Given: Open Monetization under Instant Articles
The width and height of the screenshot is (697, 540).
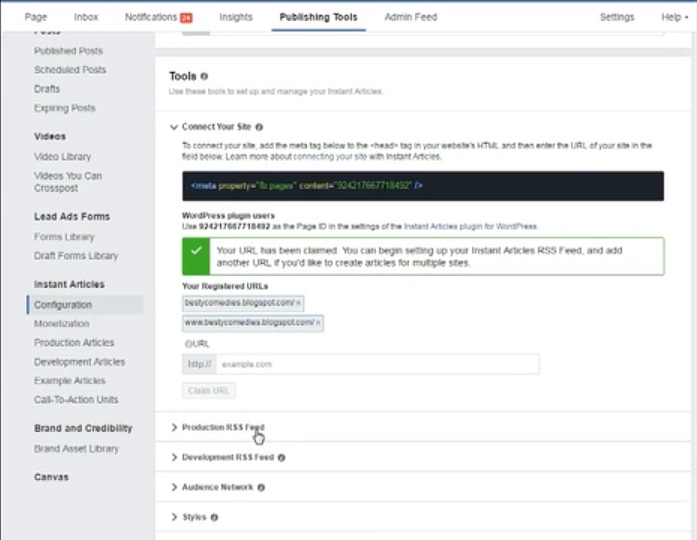Looking at the screenshot, I should click(x=61, y=324).
